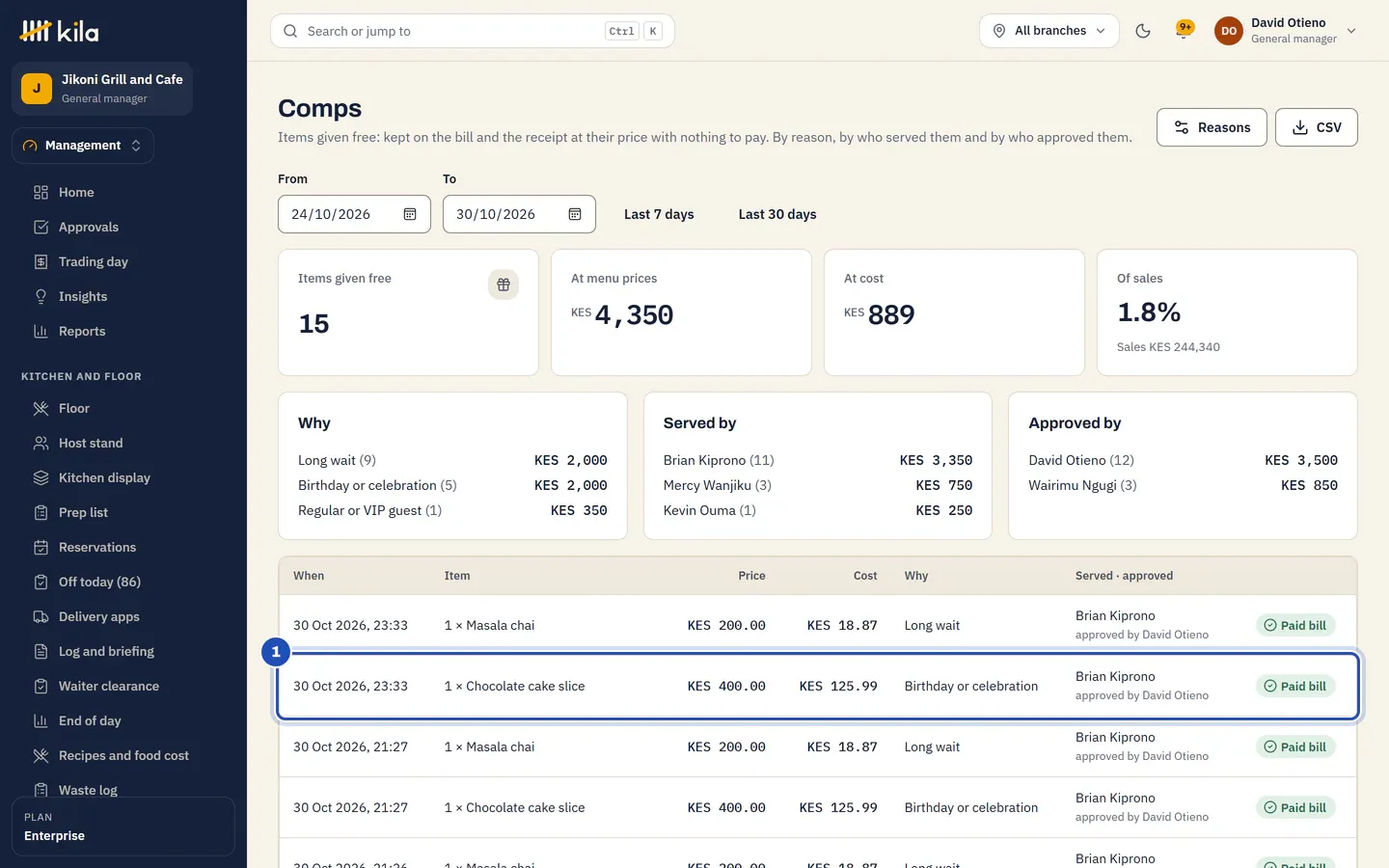The height and width of the screenshot is (868, 1389).
Task: Navigate to Off today (86)
Action: 99,582
